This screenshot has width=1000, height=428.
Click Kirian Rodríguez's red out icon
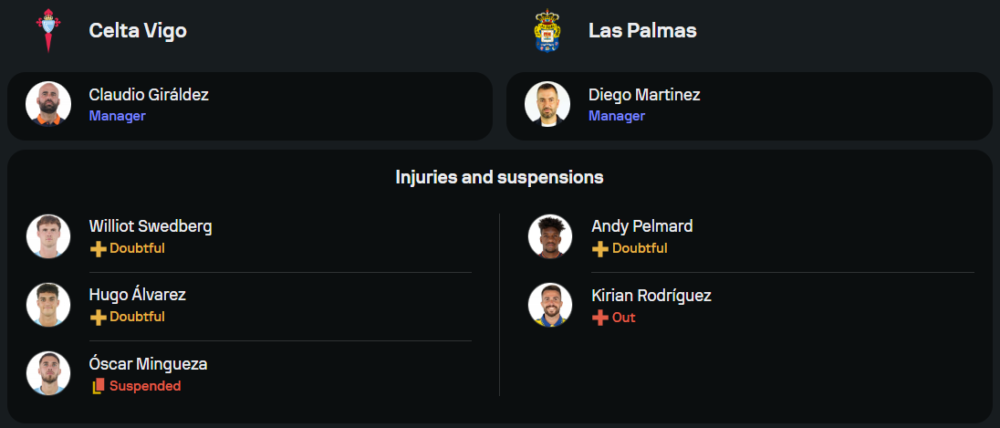(600, 318)
